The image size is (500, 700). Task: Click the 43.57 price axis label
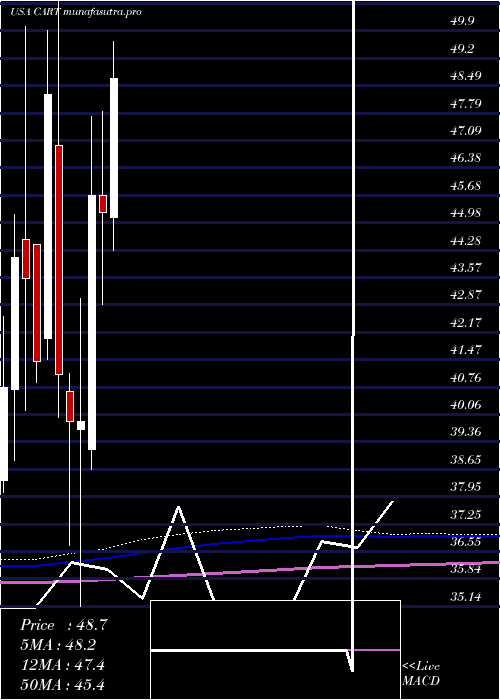click(466, 267)
